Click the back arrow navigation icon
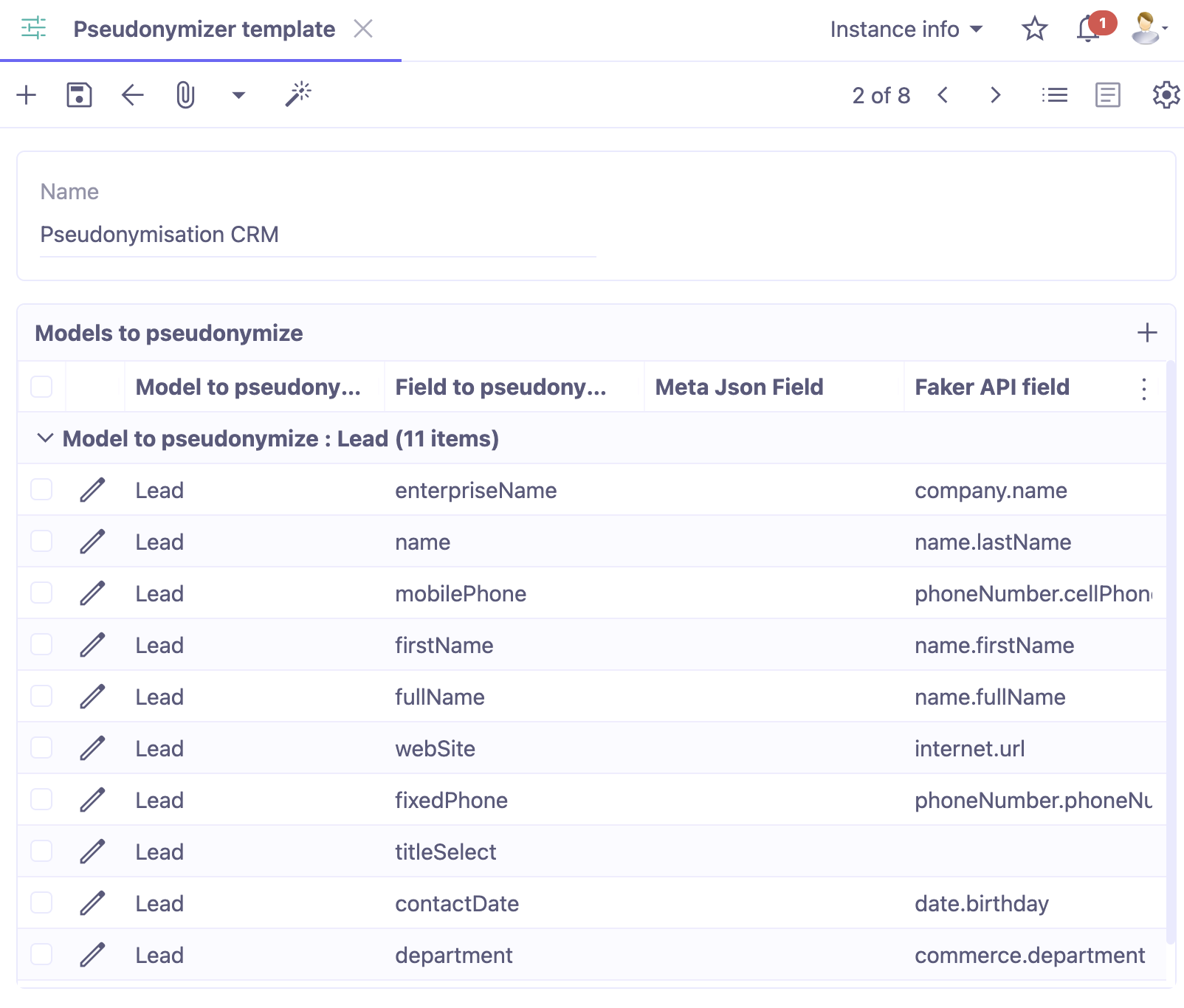 click(x=132, y=94)
